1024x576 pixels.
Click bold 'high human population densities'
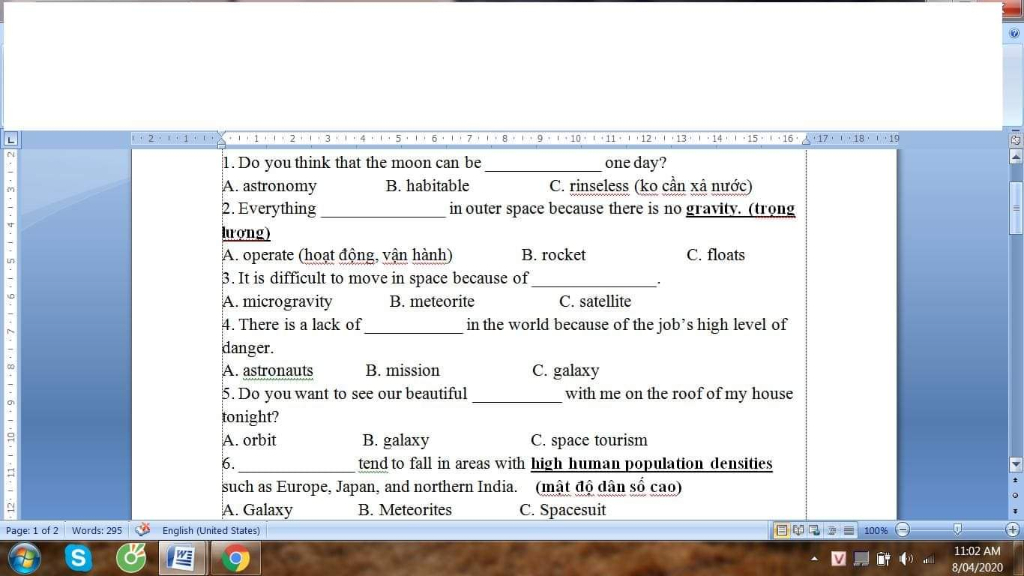651,464
